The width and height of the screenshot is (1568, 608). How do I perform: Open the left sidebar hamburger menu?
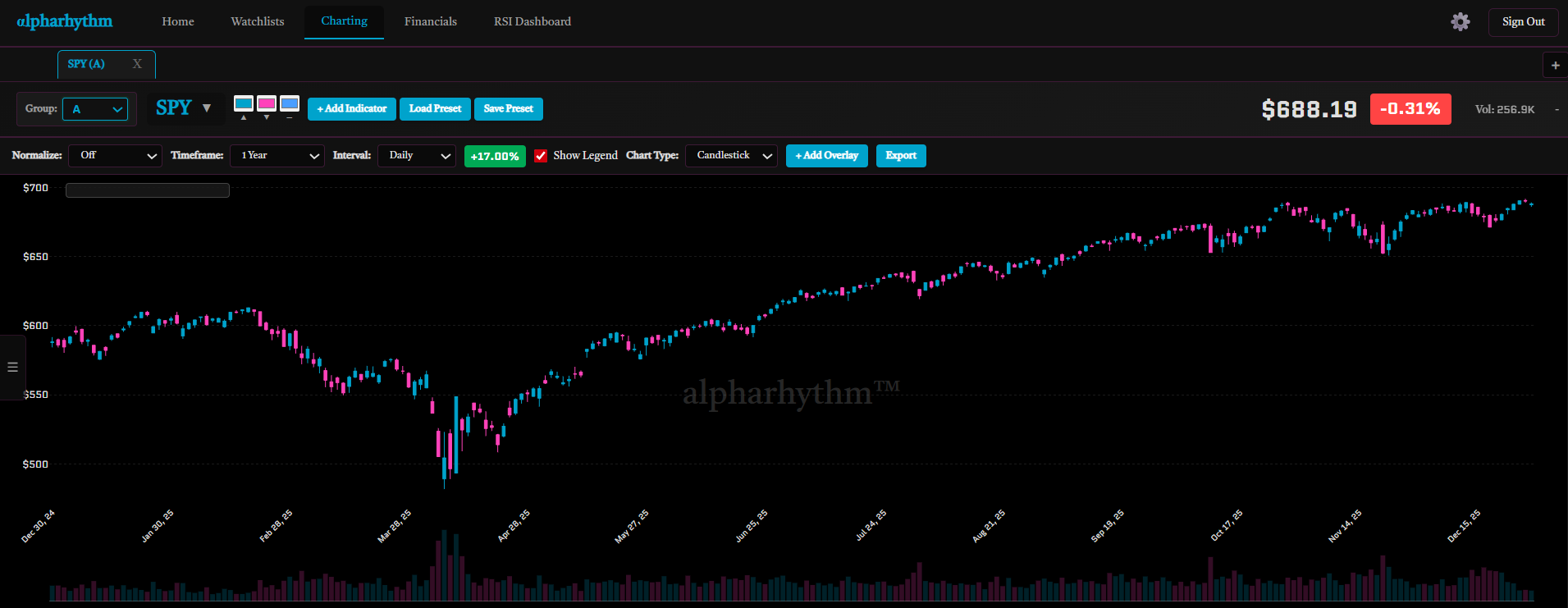coord(12,368)
